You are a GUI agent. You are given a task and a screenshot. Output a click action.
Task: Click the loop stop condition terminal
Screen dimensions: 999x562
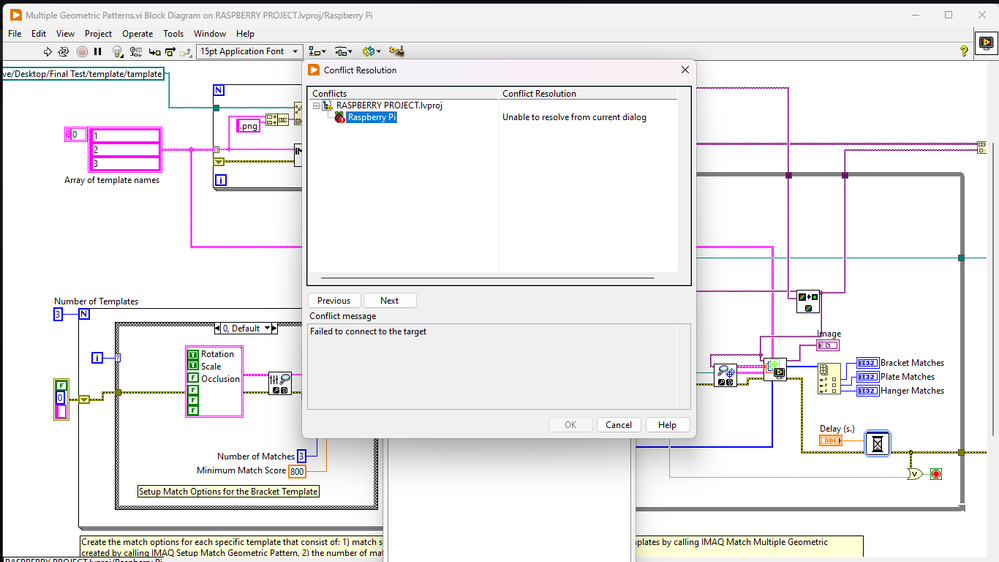coord(935,474)
